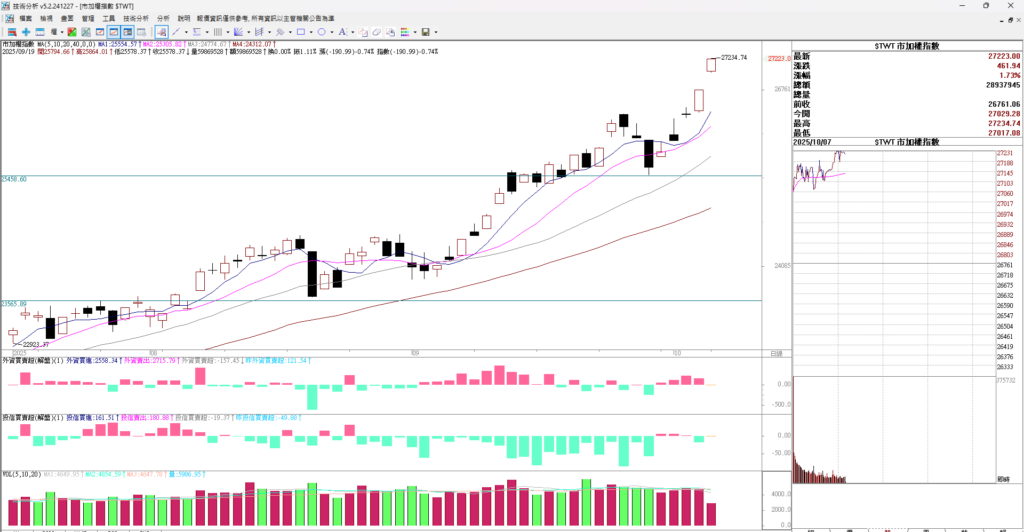
Task: Click the 外資買賣超 indicator title label
Action: point(17,360)
